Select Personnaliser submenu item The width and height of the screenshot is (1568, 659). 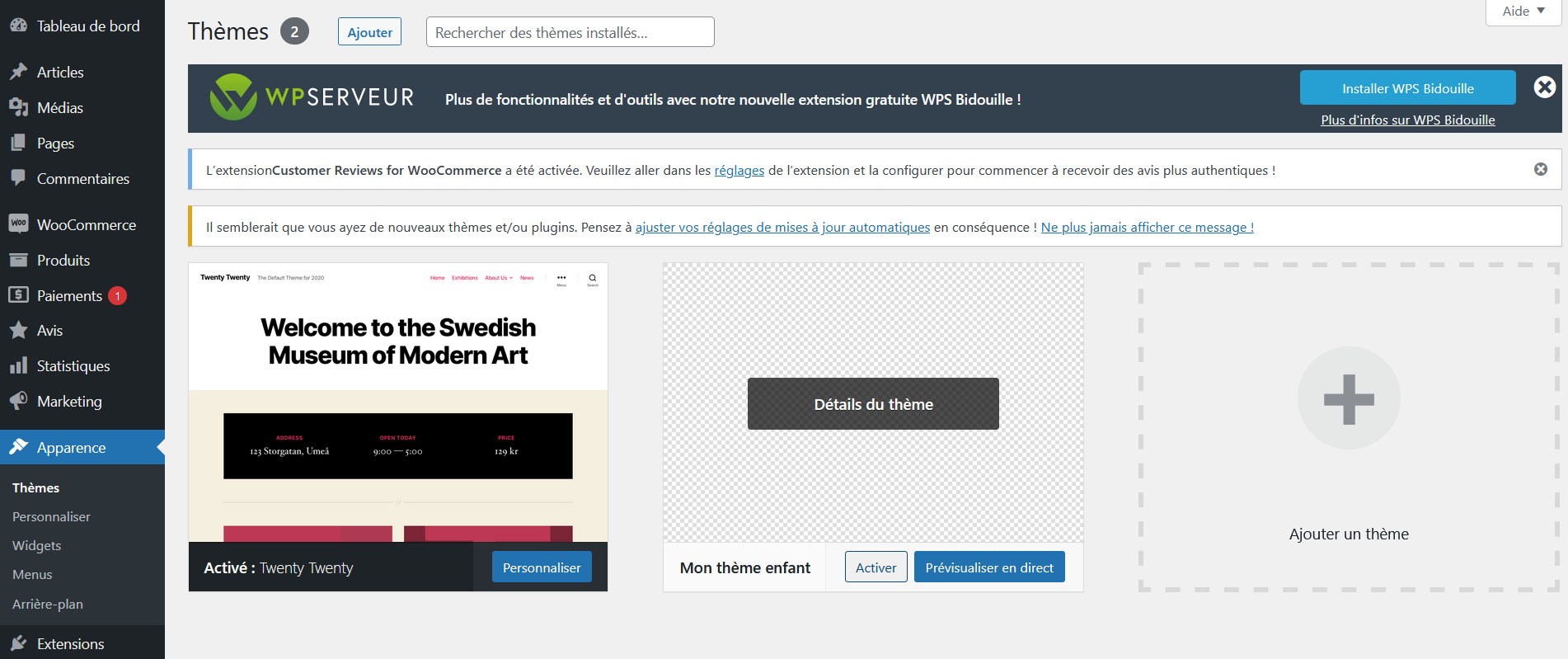(x=51, y=516)
